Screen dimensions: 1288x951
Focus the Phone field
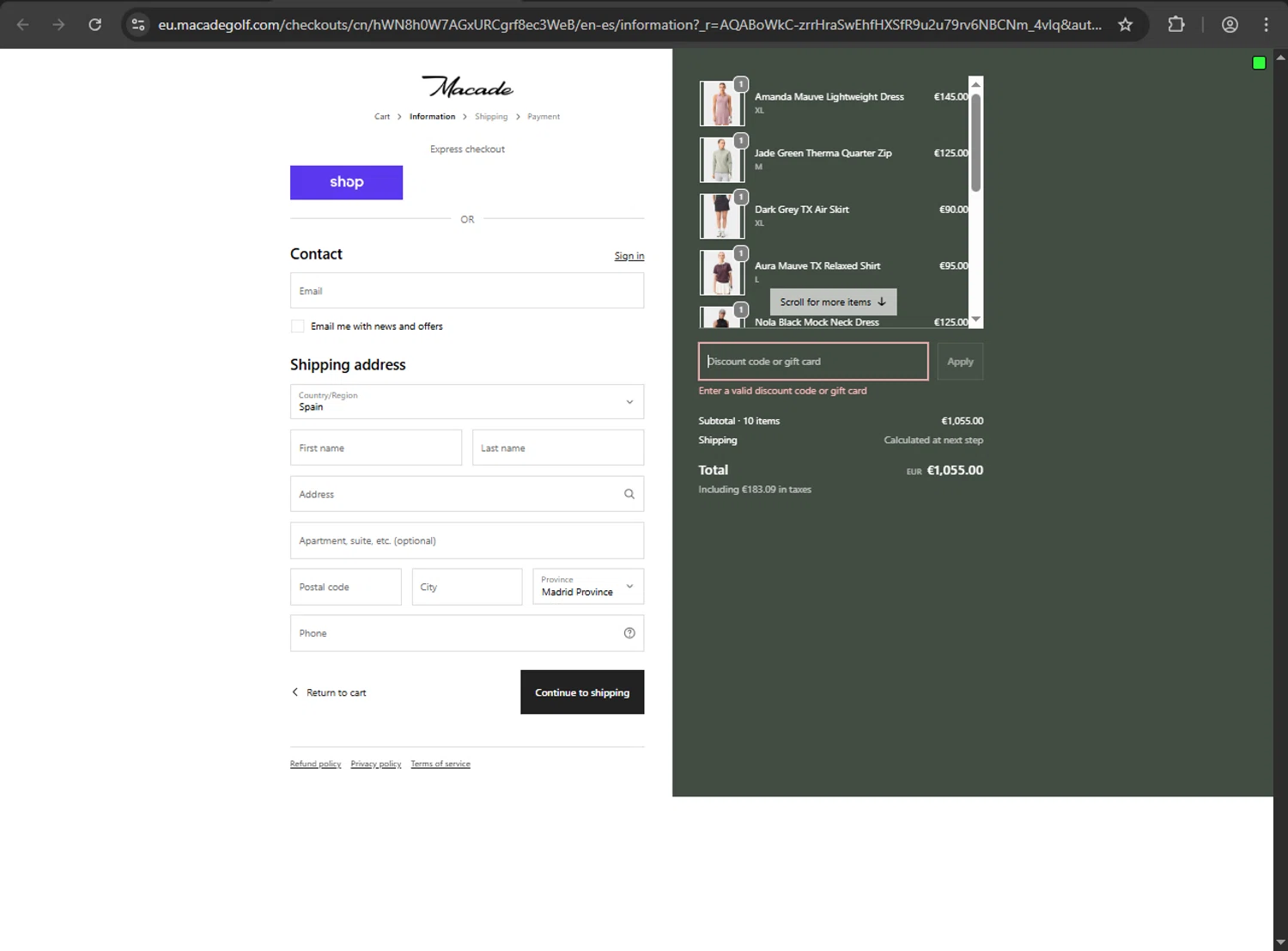coord(467,633)
